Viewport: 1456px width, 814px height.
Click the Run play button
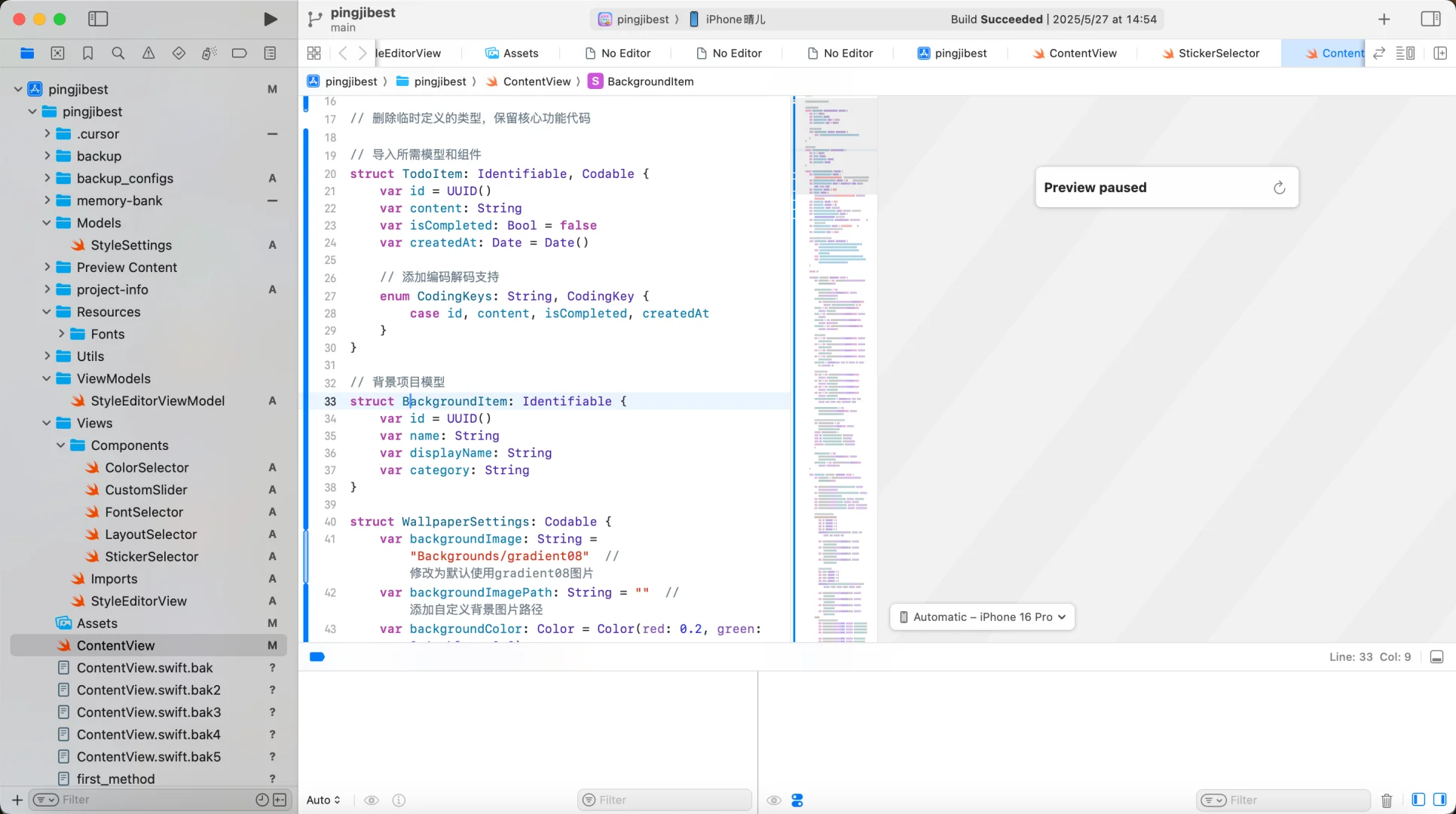[270, 19]
